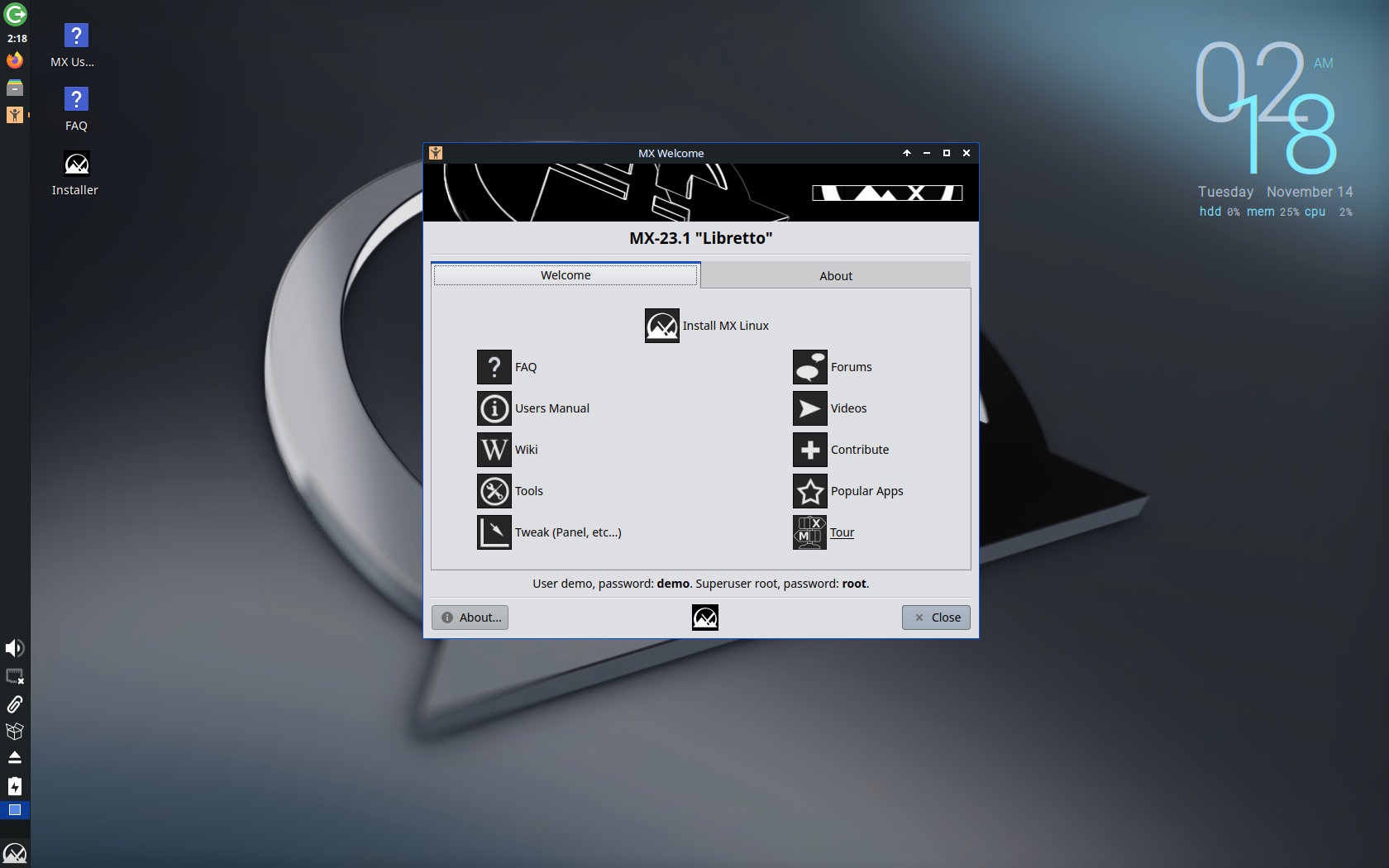1389x868 pixels.
Task: Open MX User Manual desktop shortcut
Action: pos(75,45)
